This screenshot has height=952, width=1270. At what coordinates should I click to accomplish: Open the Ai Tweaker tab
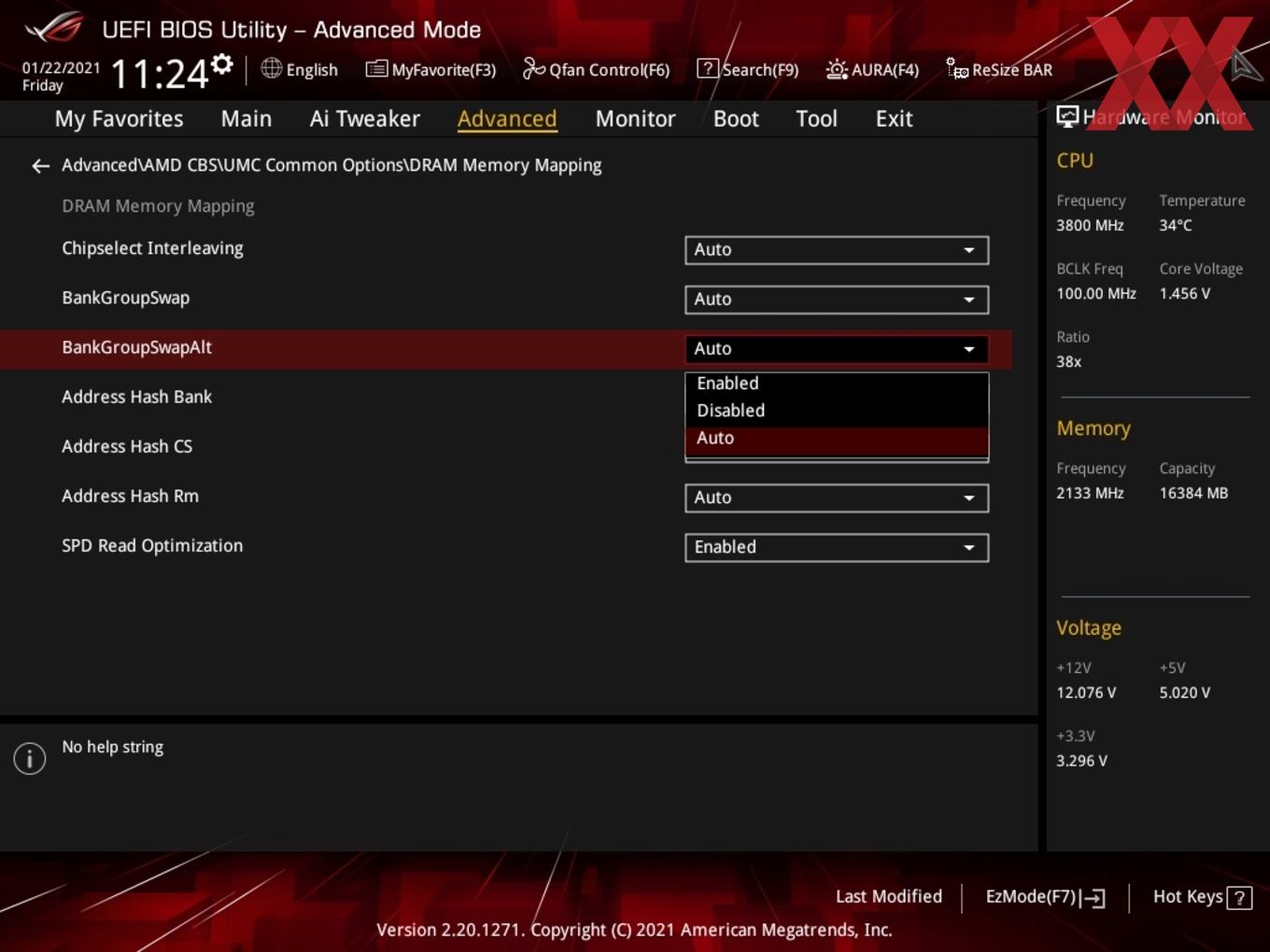pos(365,119)
